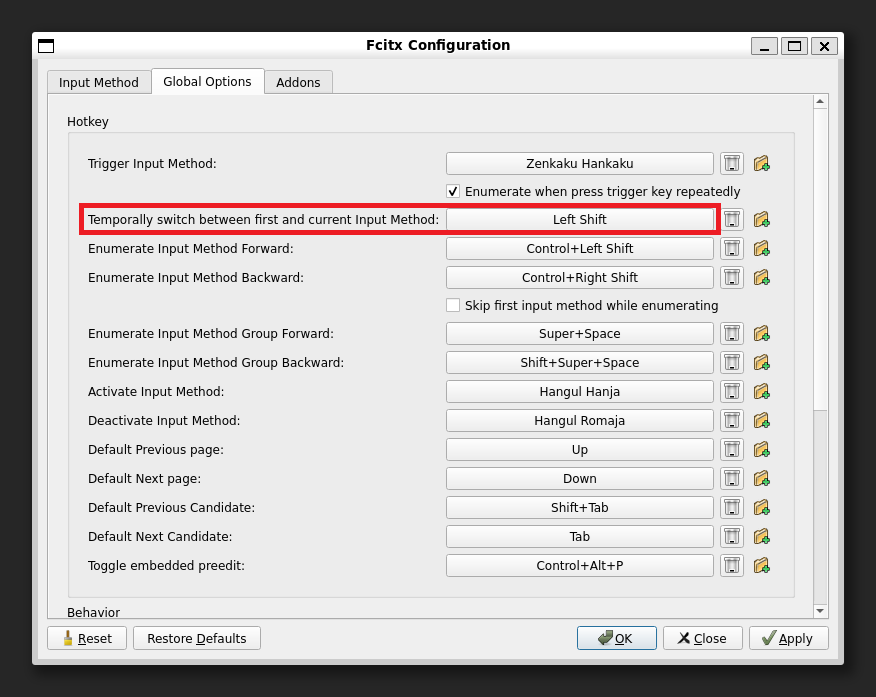Uncheck Enumerate when press trigger key repeatedly
This screenshot has width=876, height=697.
click(453, 192)
